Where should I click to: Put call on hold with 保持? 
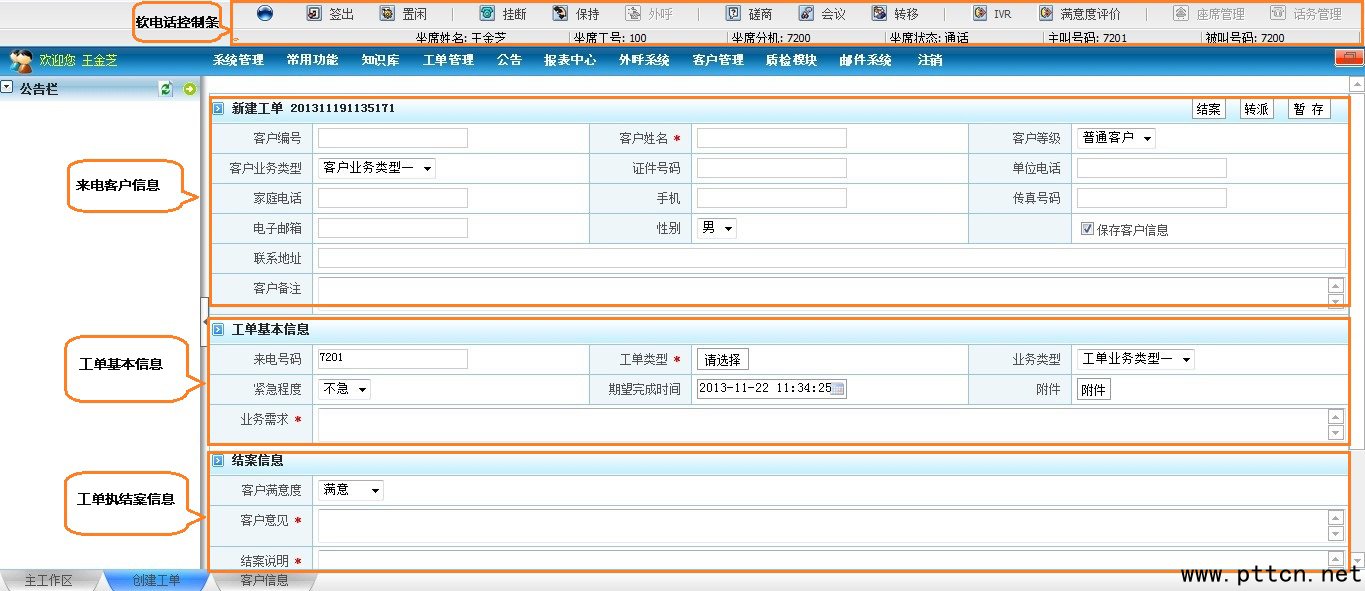560,14
